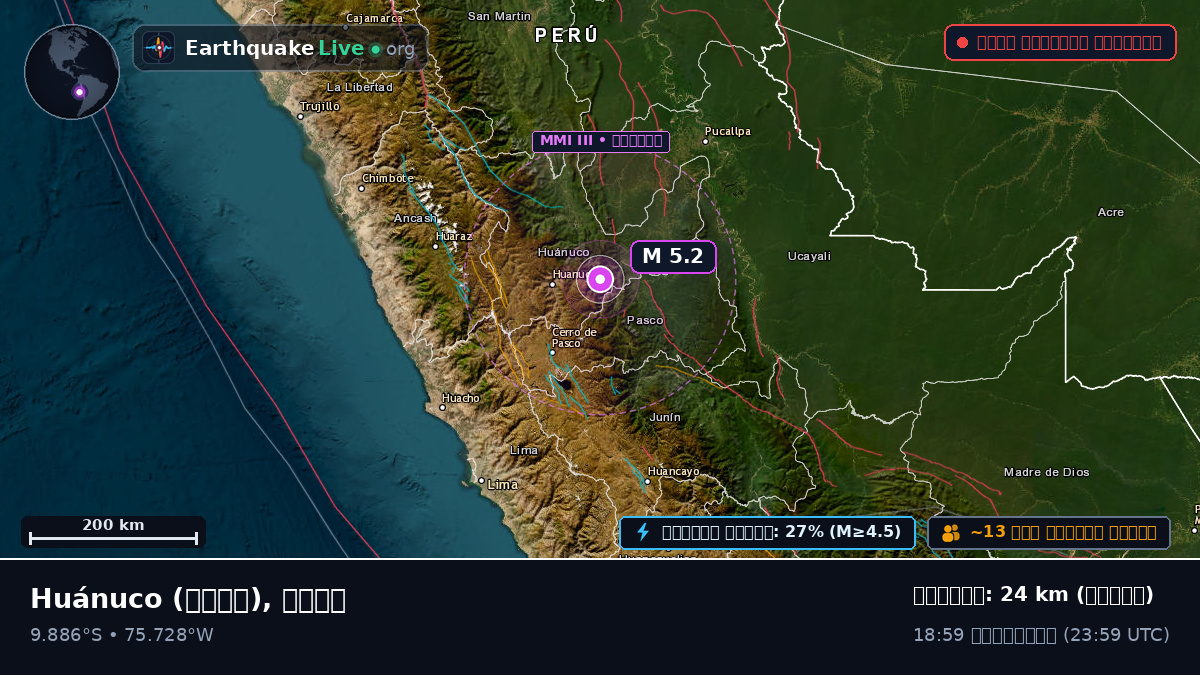Click the 27% (M≥4.5) aftershock badge
This screenshot has width=1200, height=675.
pyautogui.click(x=767, y=532)
